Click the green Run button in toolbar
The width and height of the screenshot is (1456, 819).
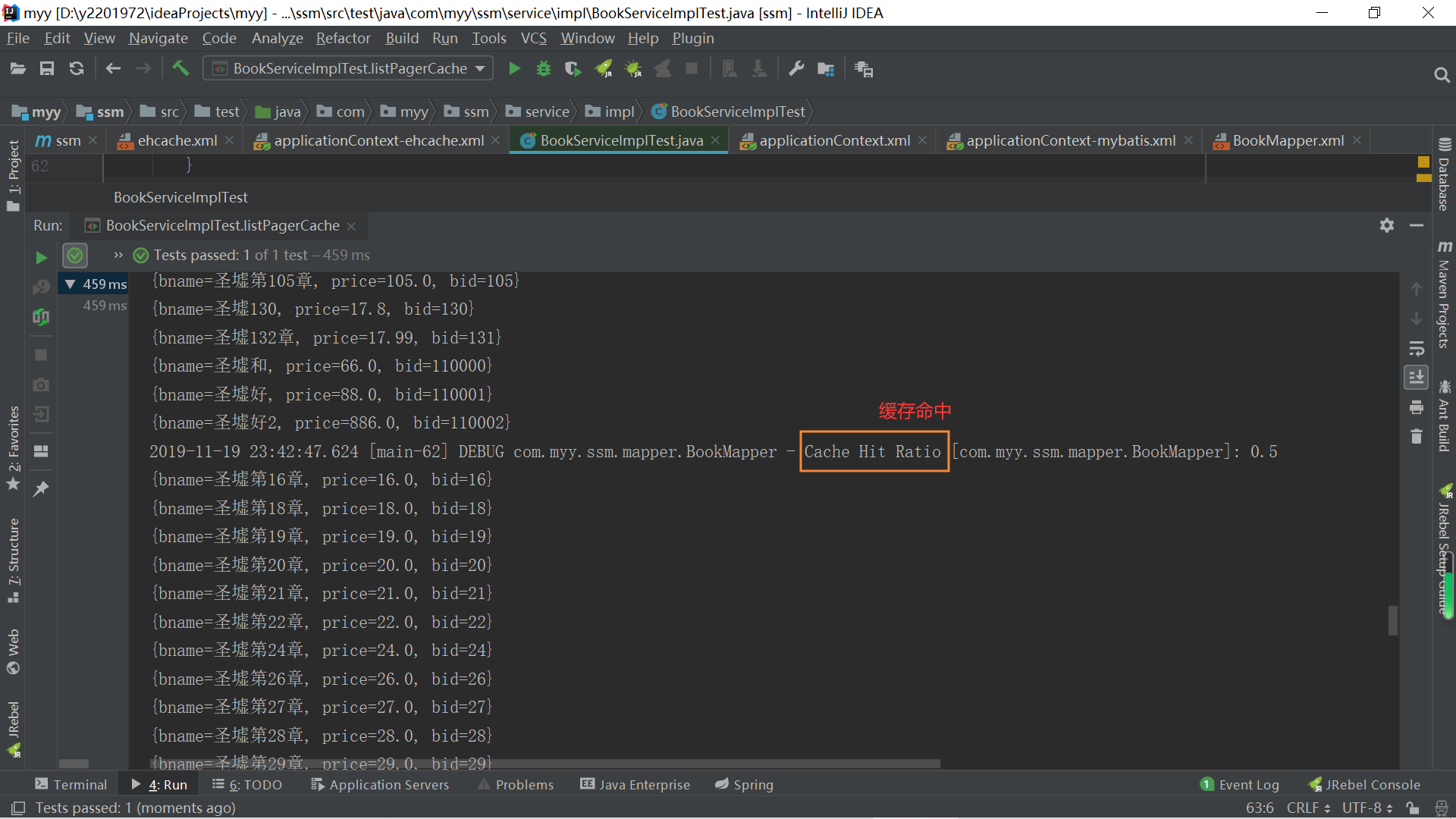[x=514, y=69]
